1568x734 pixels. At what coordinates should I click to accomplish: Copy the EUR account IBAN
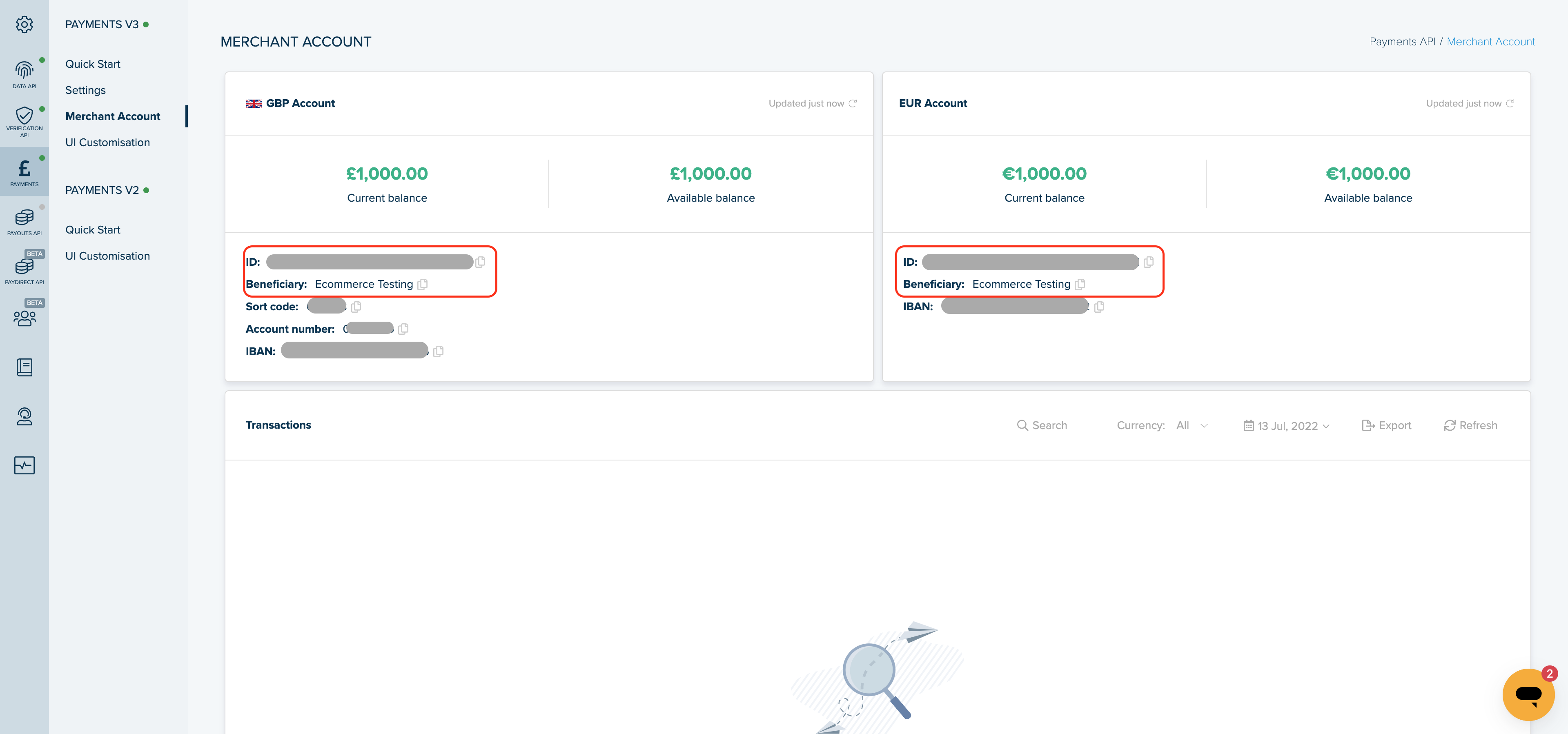pos(1099,307)
